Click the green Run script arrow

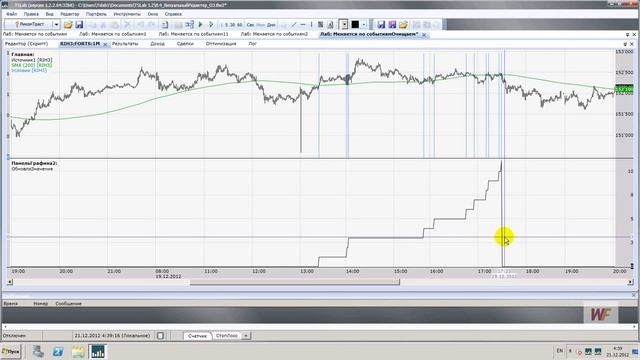[x=200, y=24]
